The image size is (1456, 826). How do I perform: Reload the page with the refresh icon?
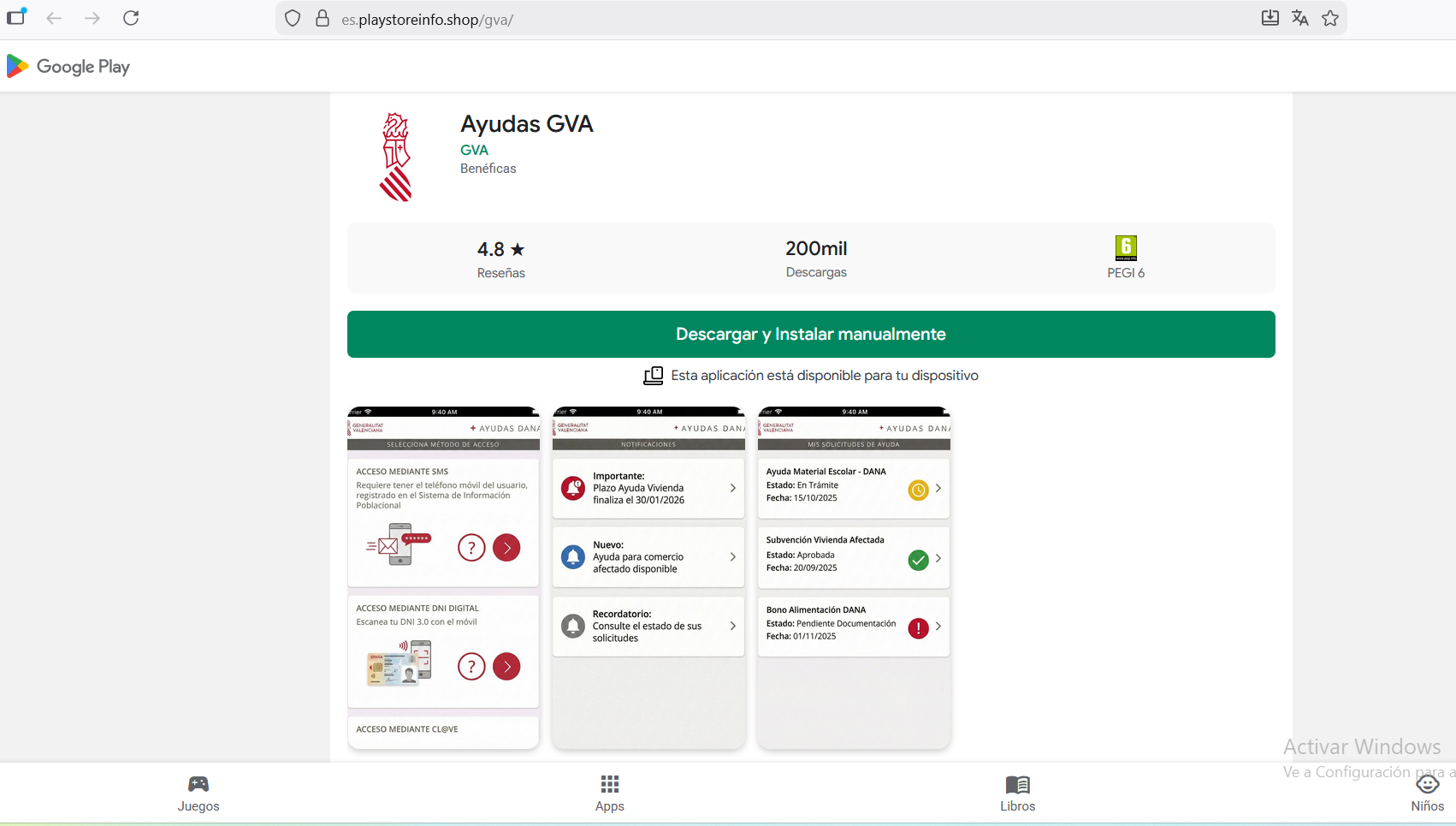pyautogui.click(x=131, y=18)
